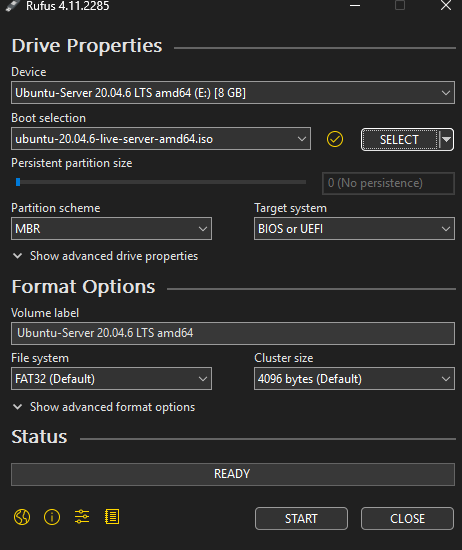Click the Drive Properties heading
Image resolution: width=462 pixels, height=550 pixels.
87,46
